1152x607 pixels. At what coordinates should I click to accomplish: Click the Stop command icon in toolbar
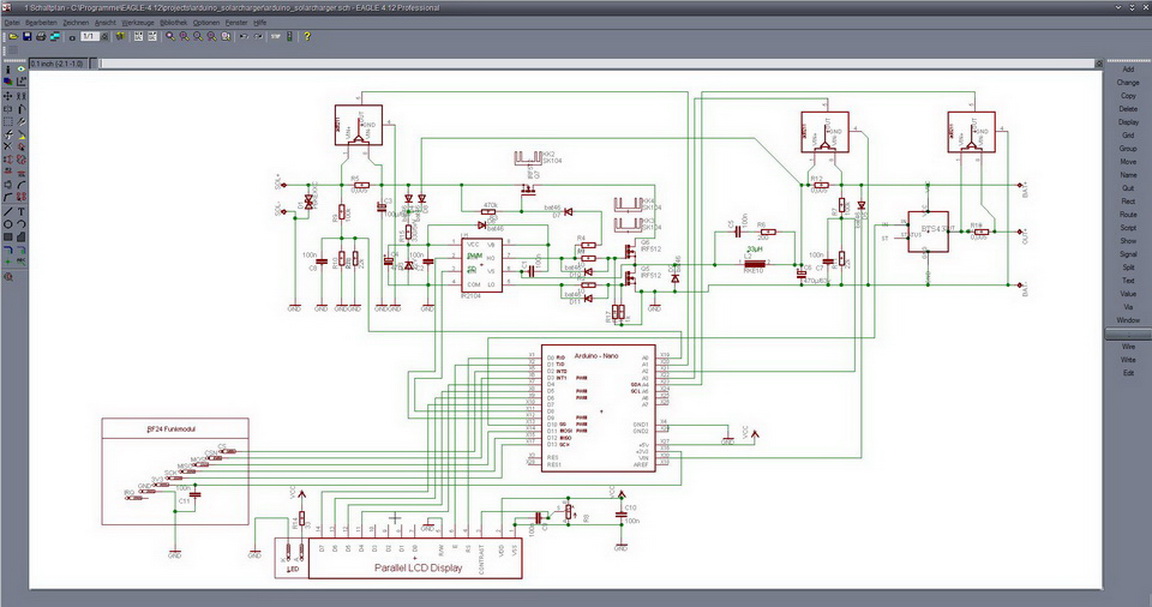275,36
